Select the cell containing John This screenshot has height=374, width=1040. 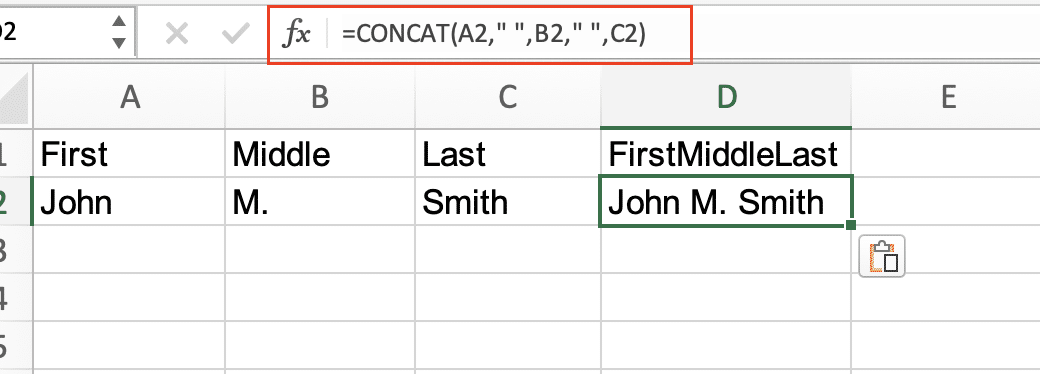coord(129,202)
